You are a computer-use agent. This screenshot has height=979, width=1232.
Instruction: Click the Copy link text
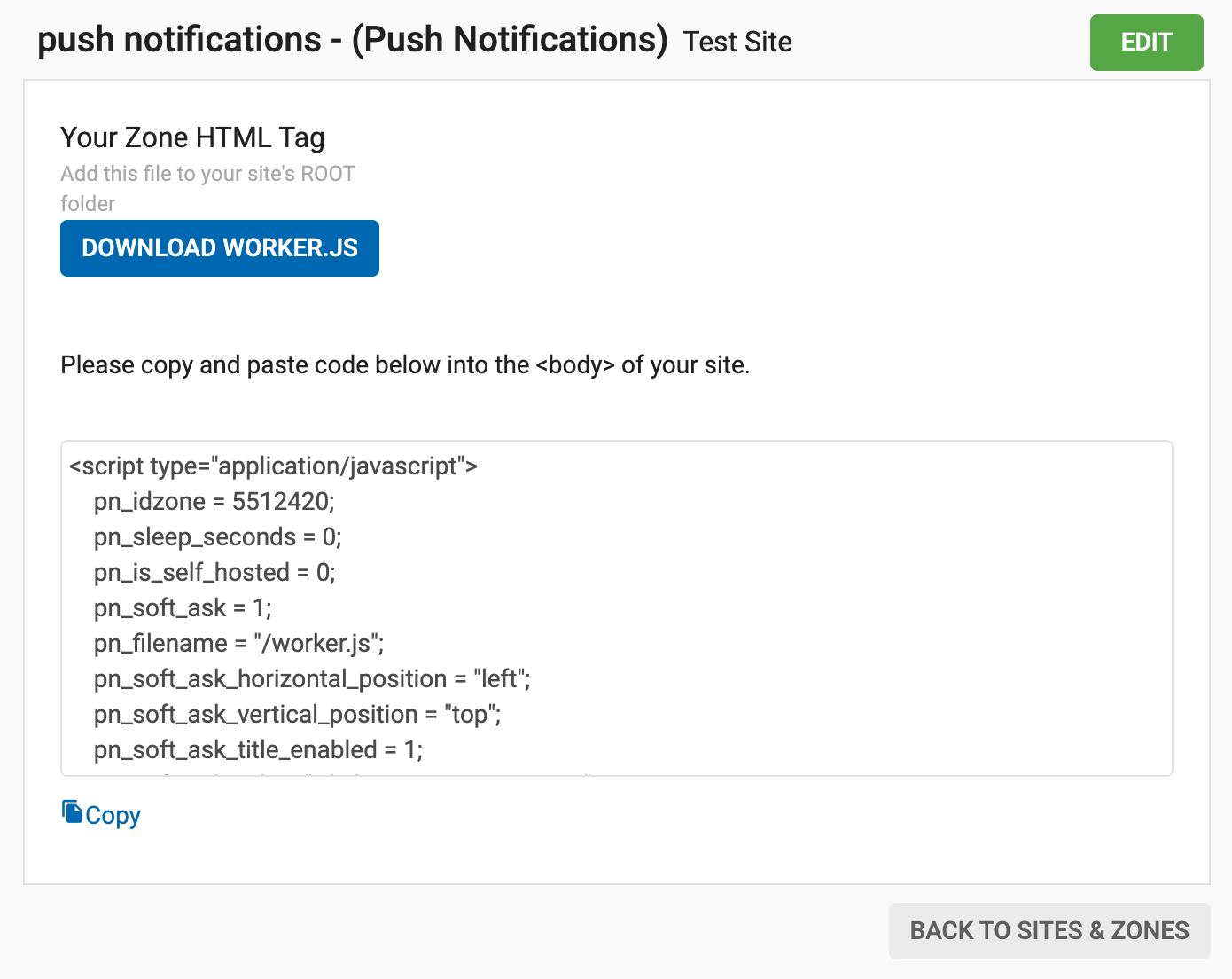pyautogui.click(x=113, y=815)
